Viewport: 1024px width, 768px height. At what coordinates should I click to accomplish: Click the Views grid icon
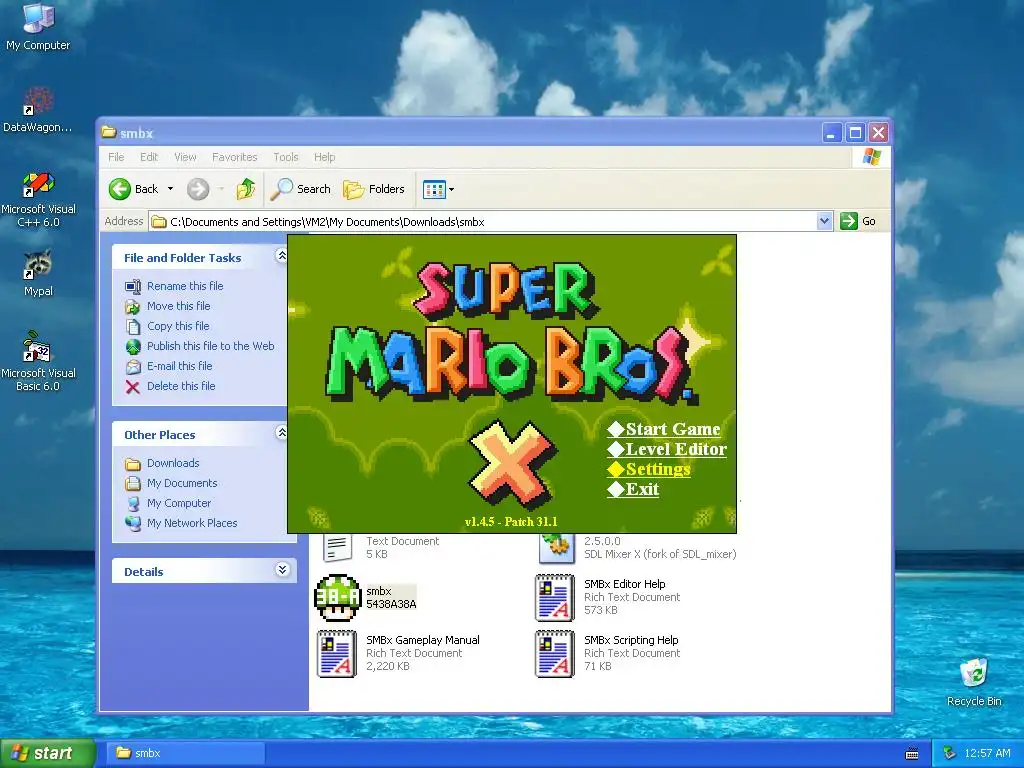[x=434, y=189]
